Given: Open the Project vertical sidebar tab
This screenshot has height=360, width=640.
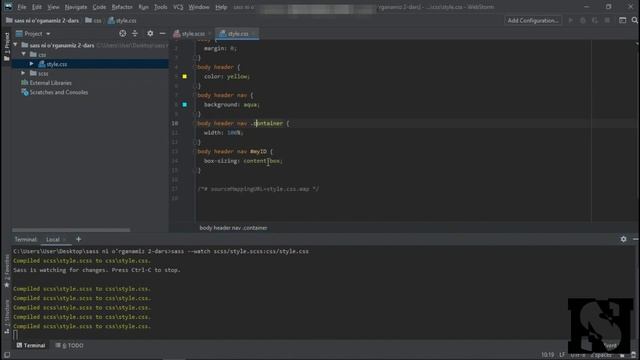Looking at the screenshot, I should pos(6,47).
